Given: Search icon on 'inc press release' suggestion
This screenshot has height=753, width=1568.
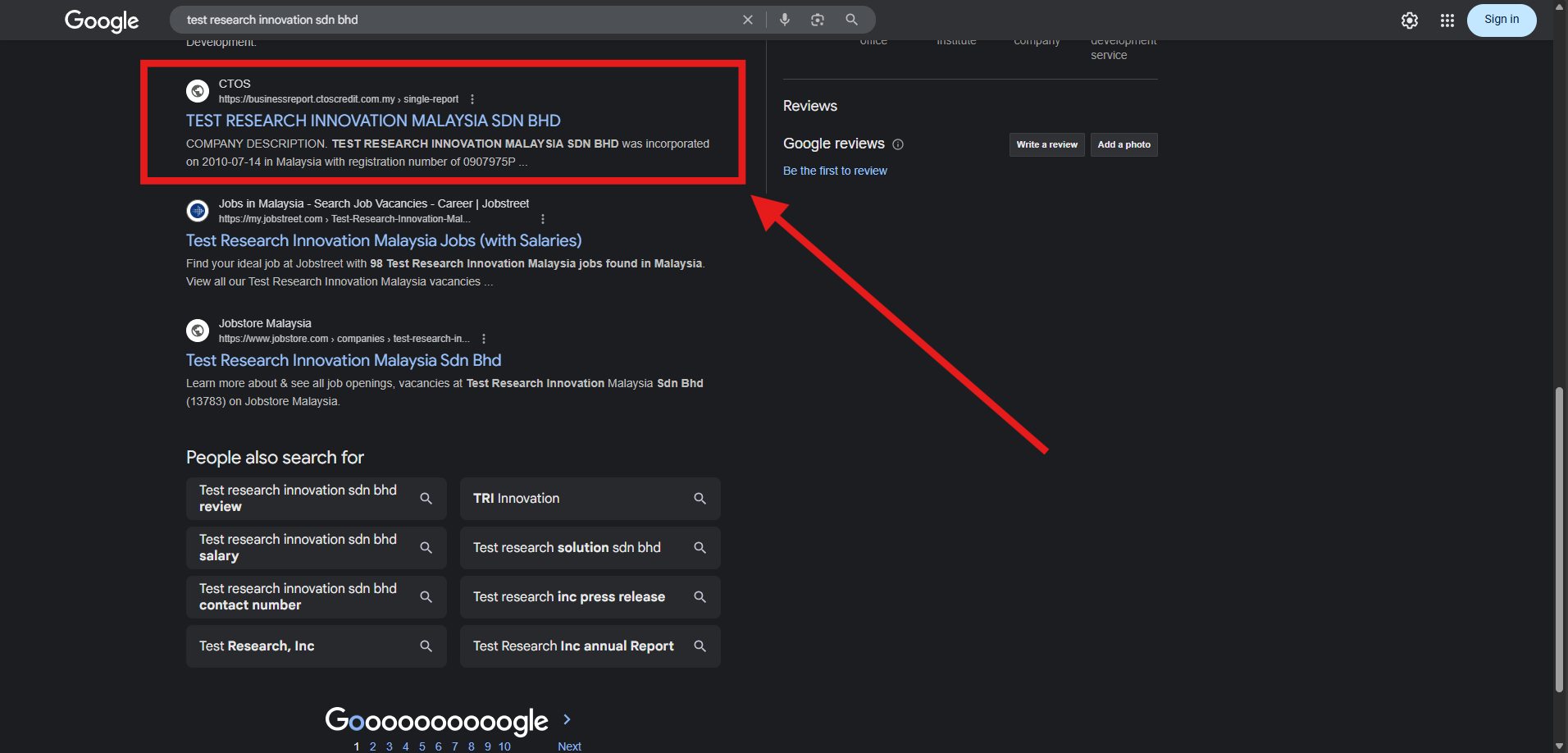Looking at the screenshot, I should (x=700, y=597).
